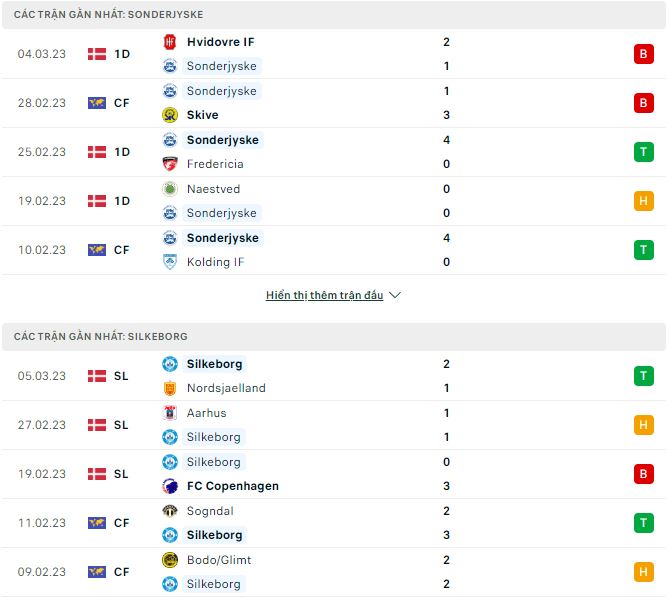The width and height of the screenshot is (669, 600).
Task: Click the Kolding IF team logo
Action: coord(169,262)
